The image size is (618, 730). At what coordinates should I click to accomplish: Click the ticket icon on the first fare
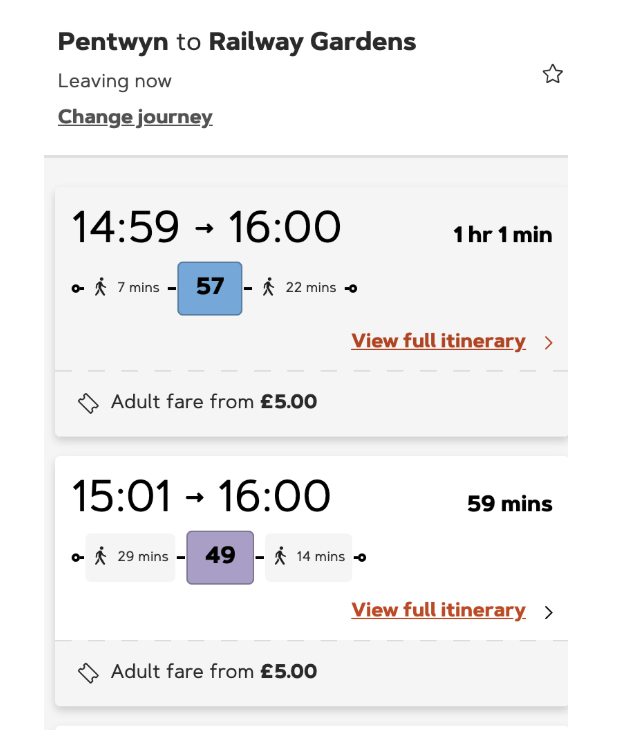pos(88,403)
